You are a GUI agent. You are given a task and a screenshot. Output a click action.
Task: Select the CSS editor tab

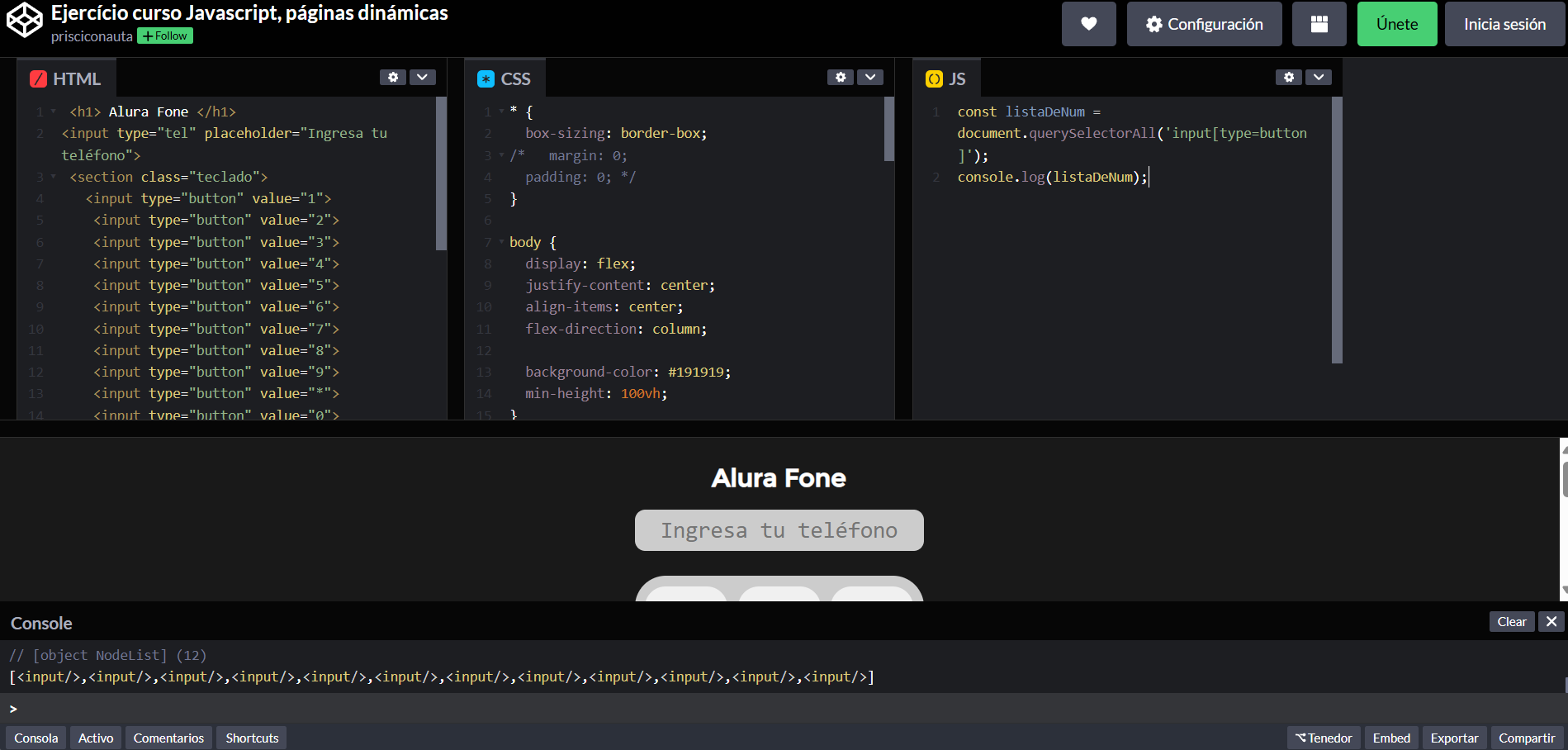pos(505,78)
